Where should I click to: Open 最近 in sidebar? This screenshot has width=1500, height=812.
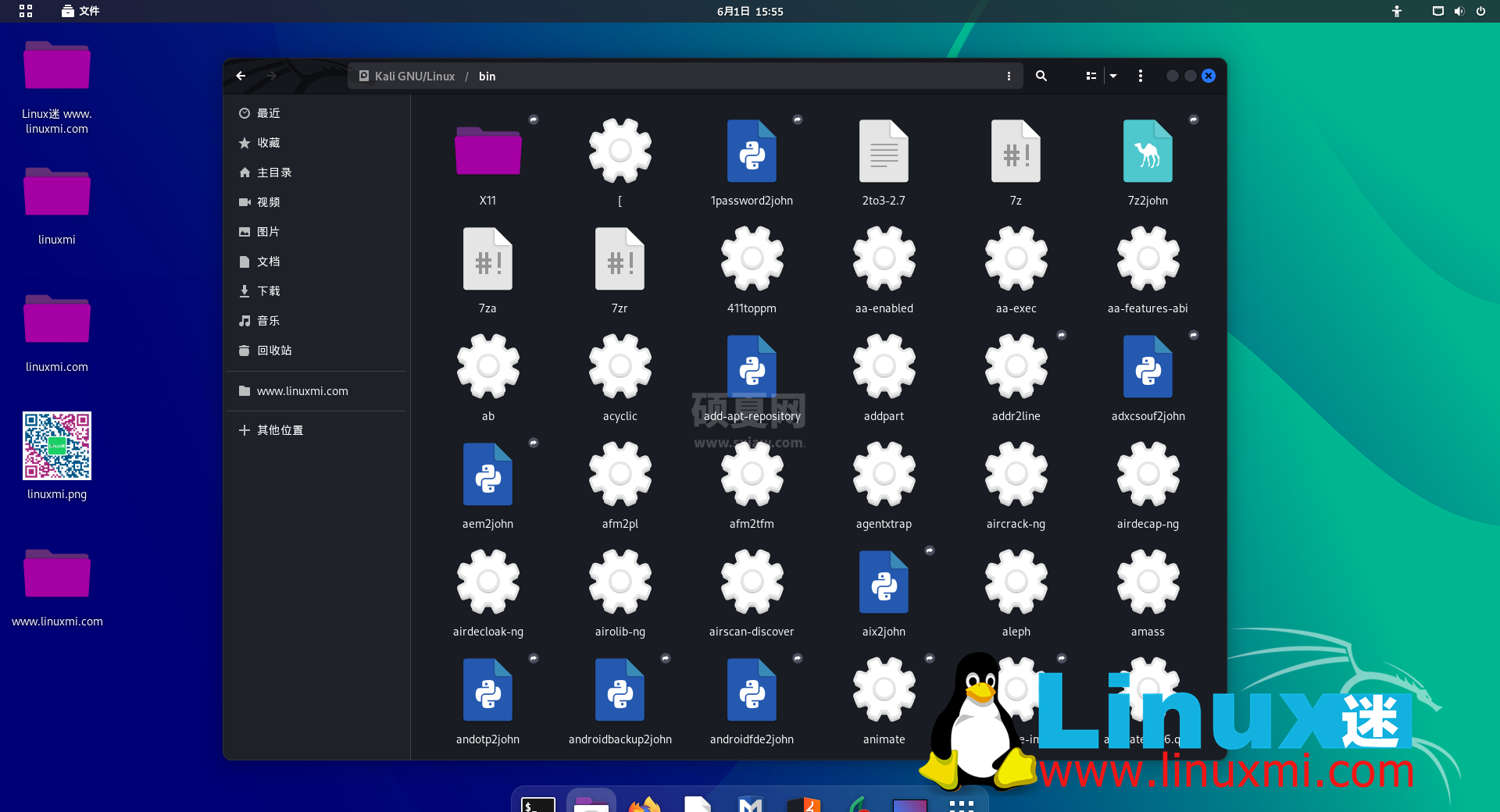(316, 113)
